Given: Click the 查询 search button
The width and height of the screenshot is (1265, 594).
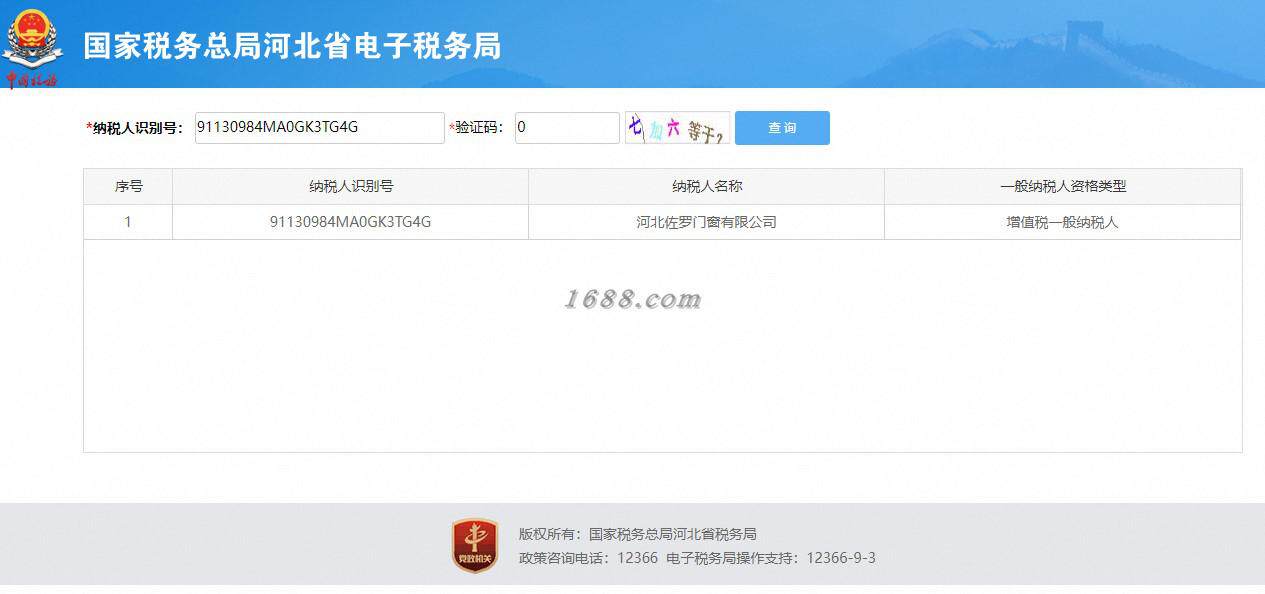Looking at the screenshot, I should click(782, 128).
